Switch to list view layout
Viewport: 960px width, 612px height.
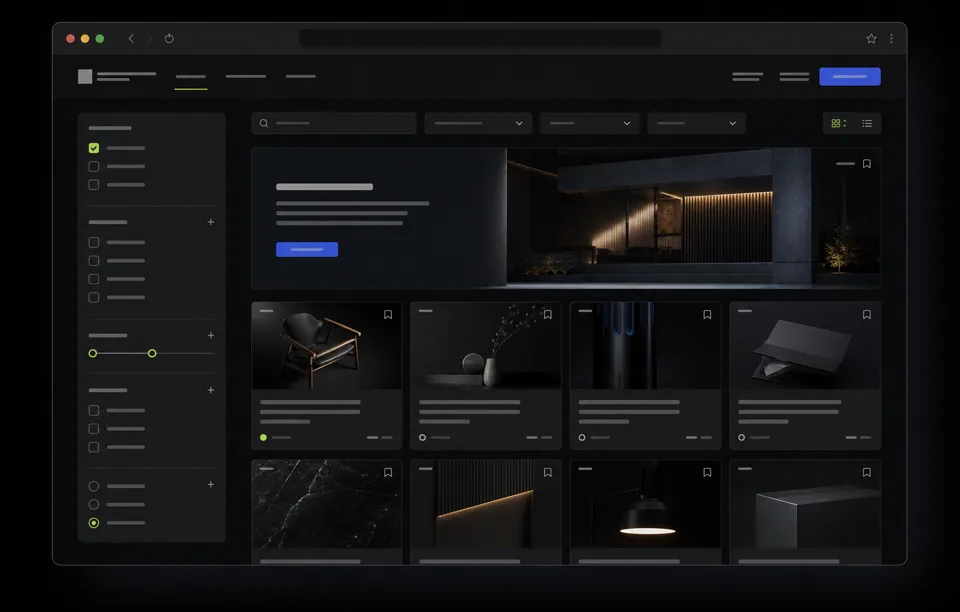coord(867,123)
